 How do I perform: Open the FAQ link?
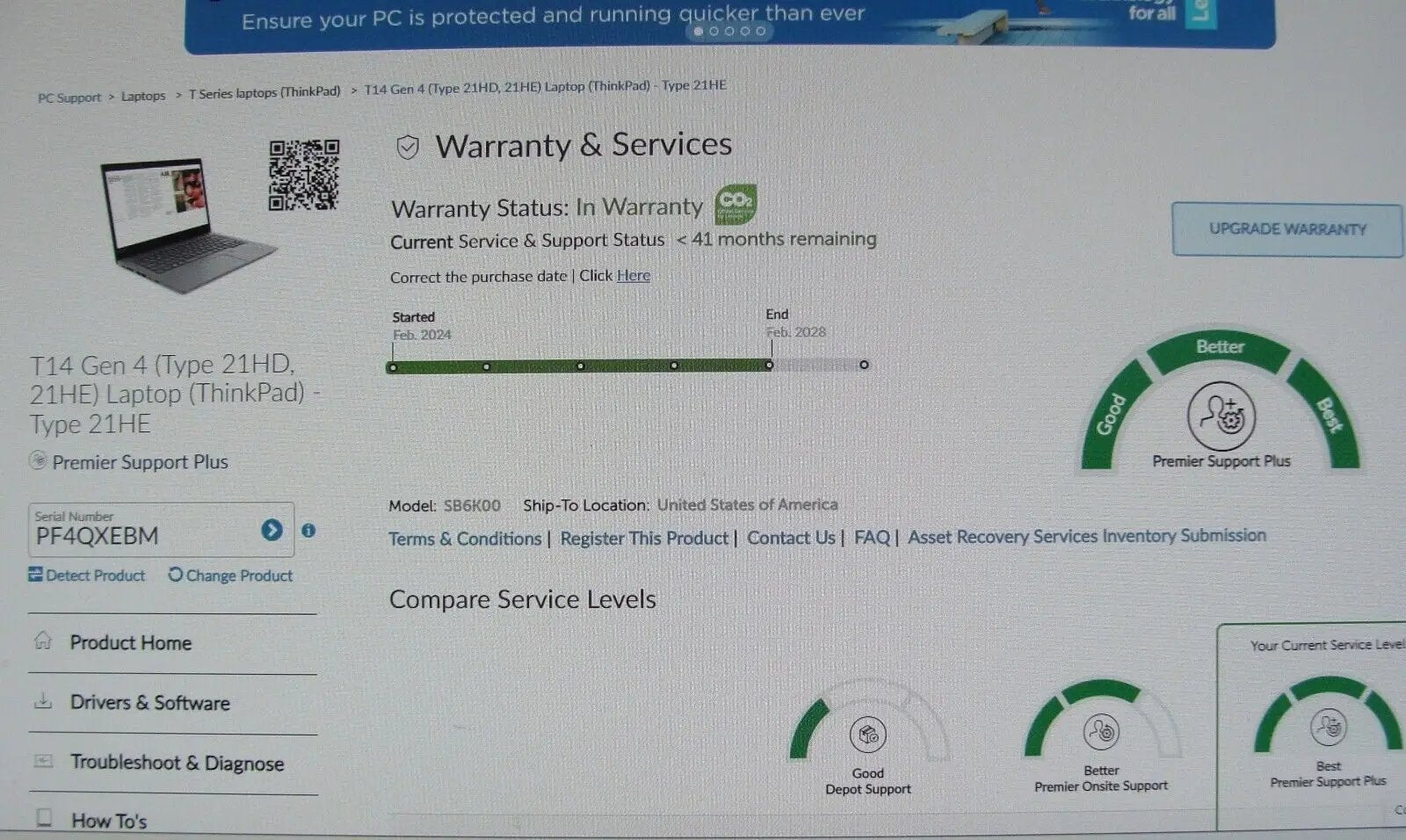click(872, 537)
